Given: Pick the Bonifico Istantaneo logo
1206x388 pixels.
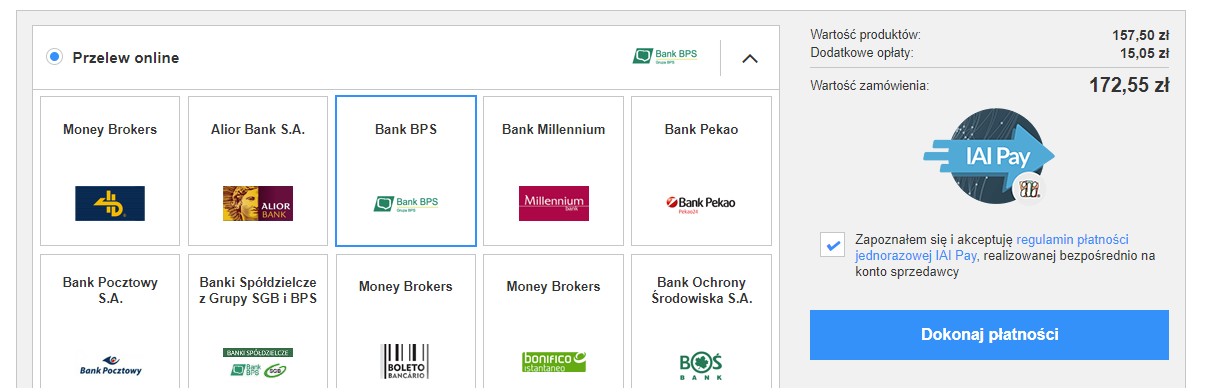Looking at the screenshot, I should tap(554, 361).
